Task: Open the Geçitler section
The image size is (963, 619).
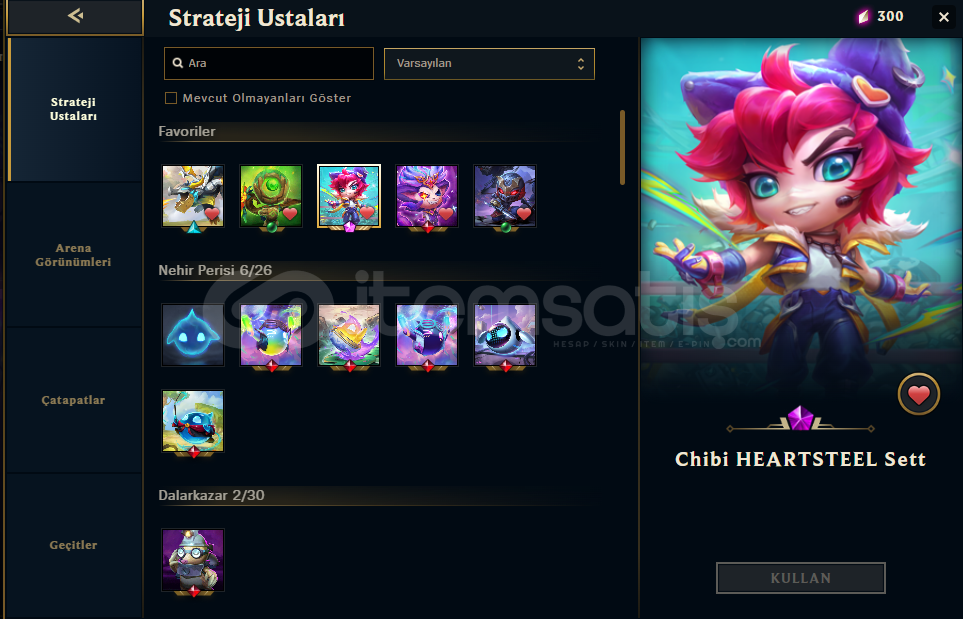Action: tap(74, 545)
